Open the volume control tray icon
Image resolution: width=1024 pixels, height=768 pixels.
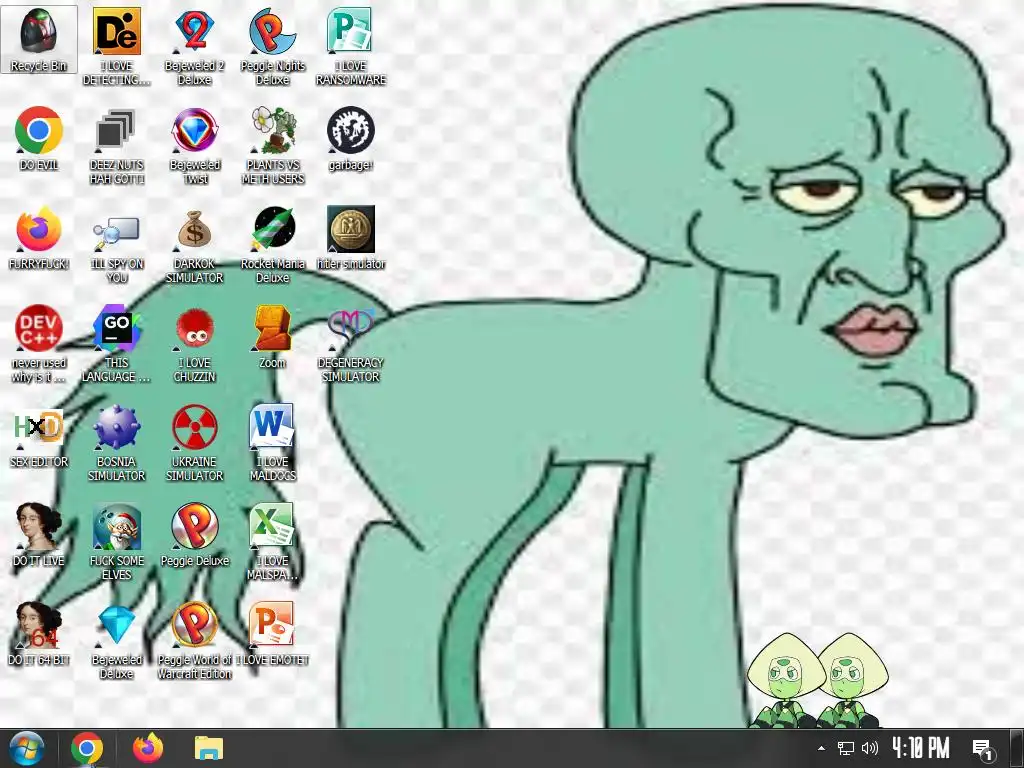(869, 748)
